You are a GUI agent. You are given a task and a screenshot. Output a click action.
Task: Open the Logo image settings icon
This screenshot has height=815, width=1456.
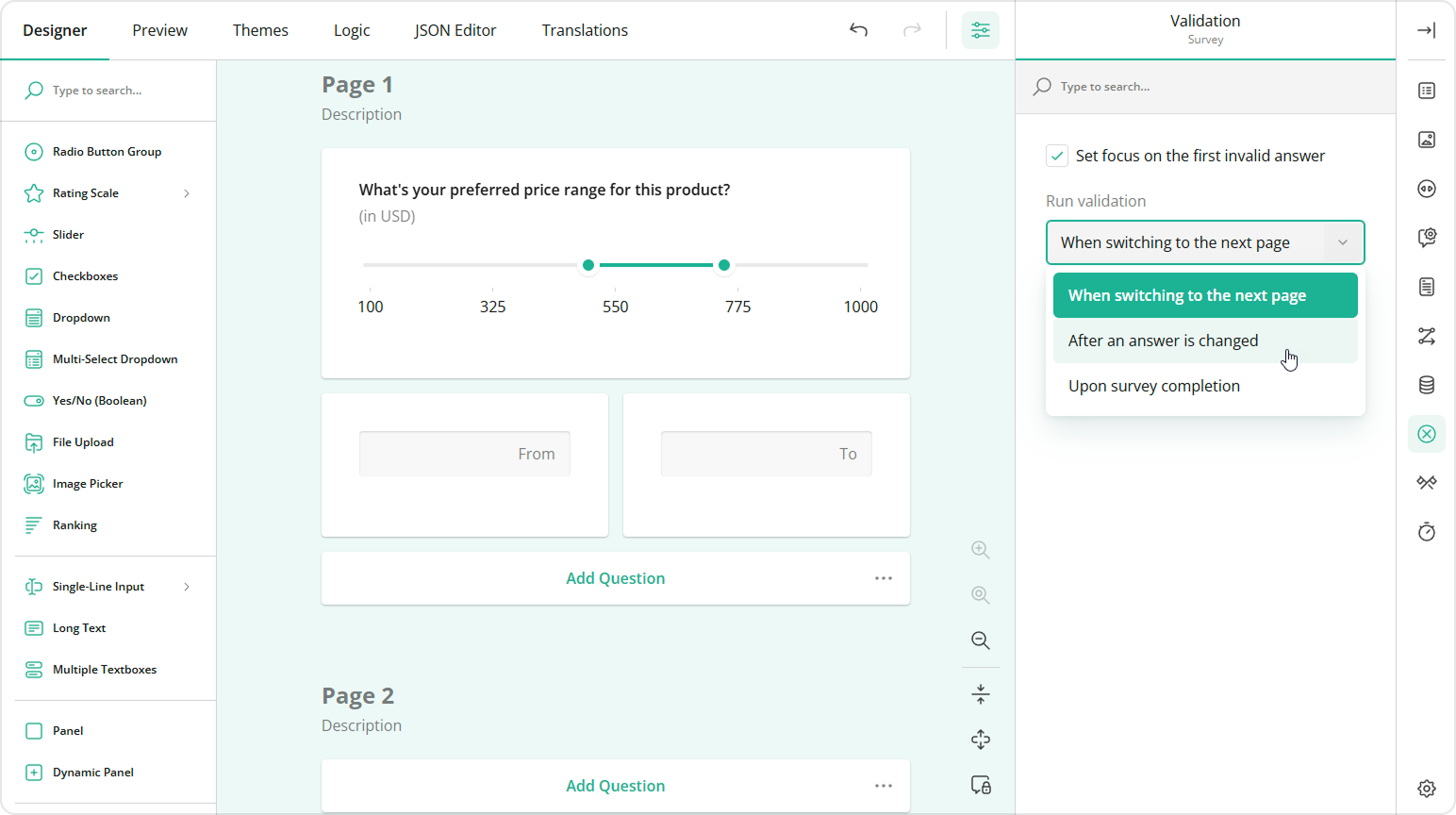(x=1426, y=139)
